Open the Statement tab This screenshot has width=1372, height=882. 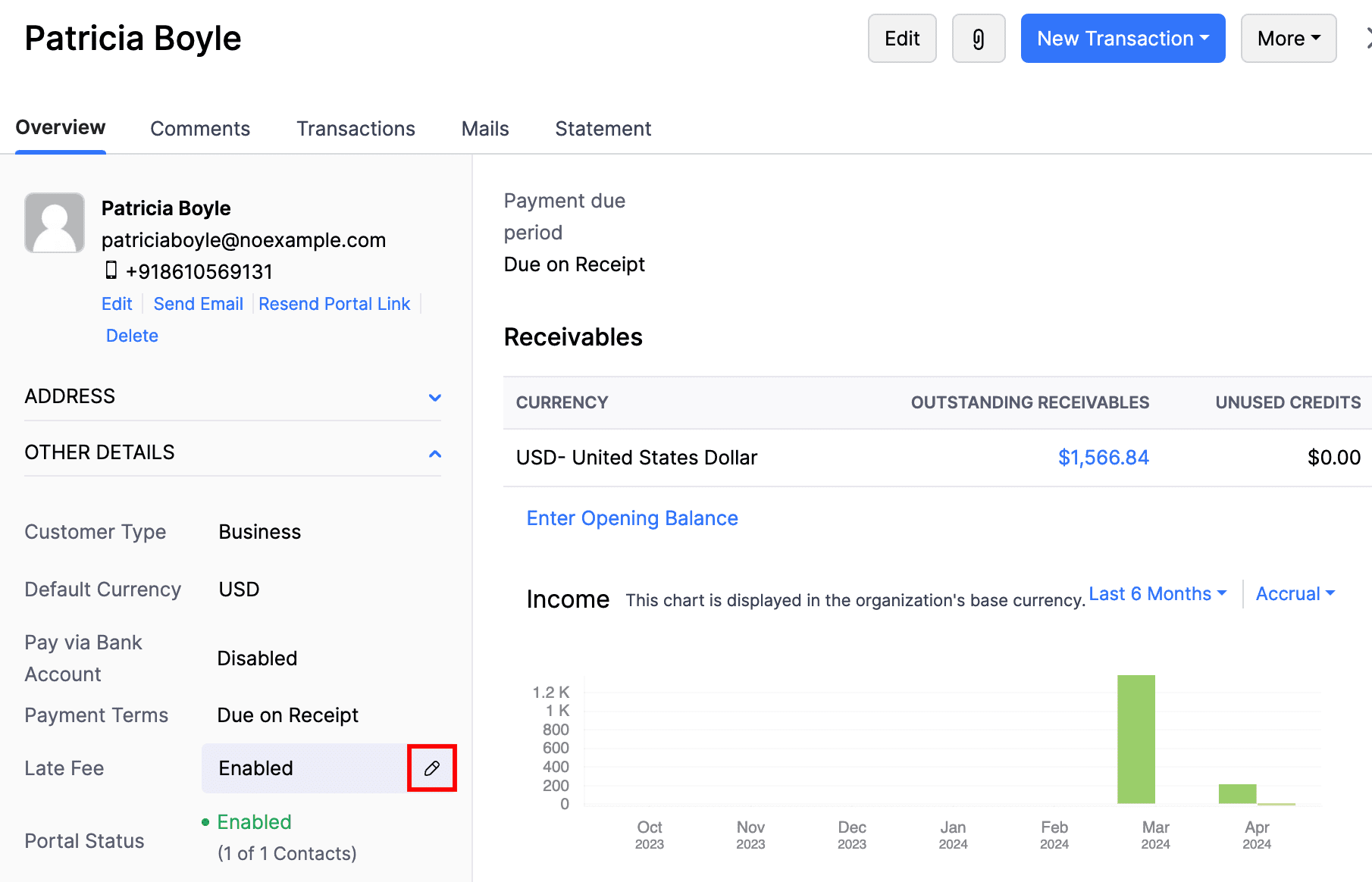pyautogui.click(x=603, y=128)
